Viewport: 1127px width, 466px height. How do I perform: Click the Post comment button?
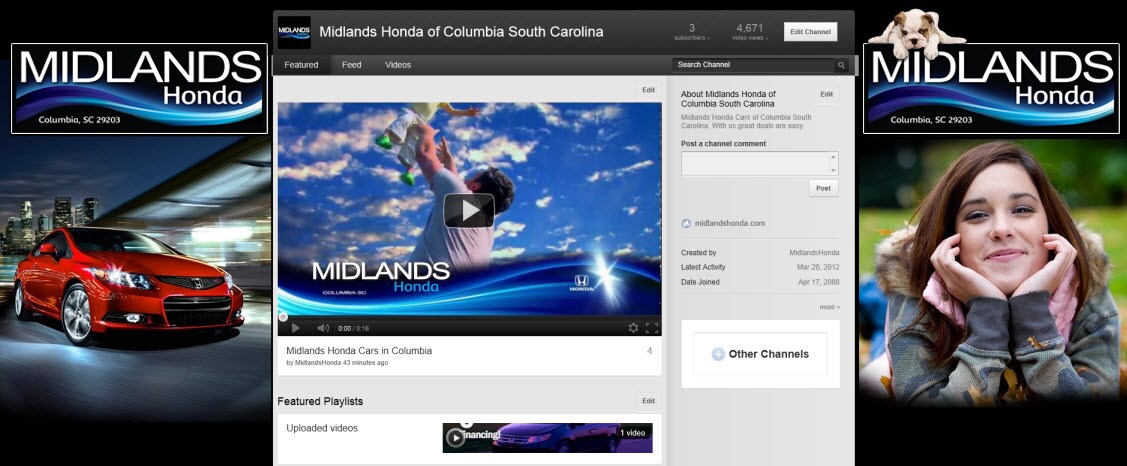coord(823,188)
